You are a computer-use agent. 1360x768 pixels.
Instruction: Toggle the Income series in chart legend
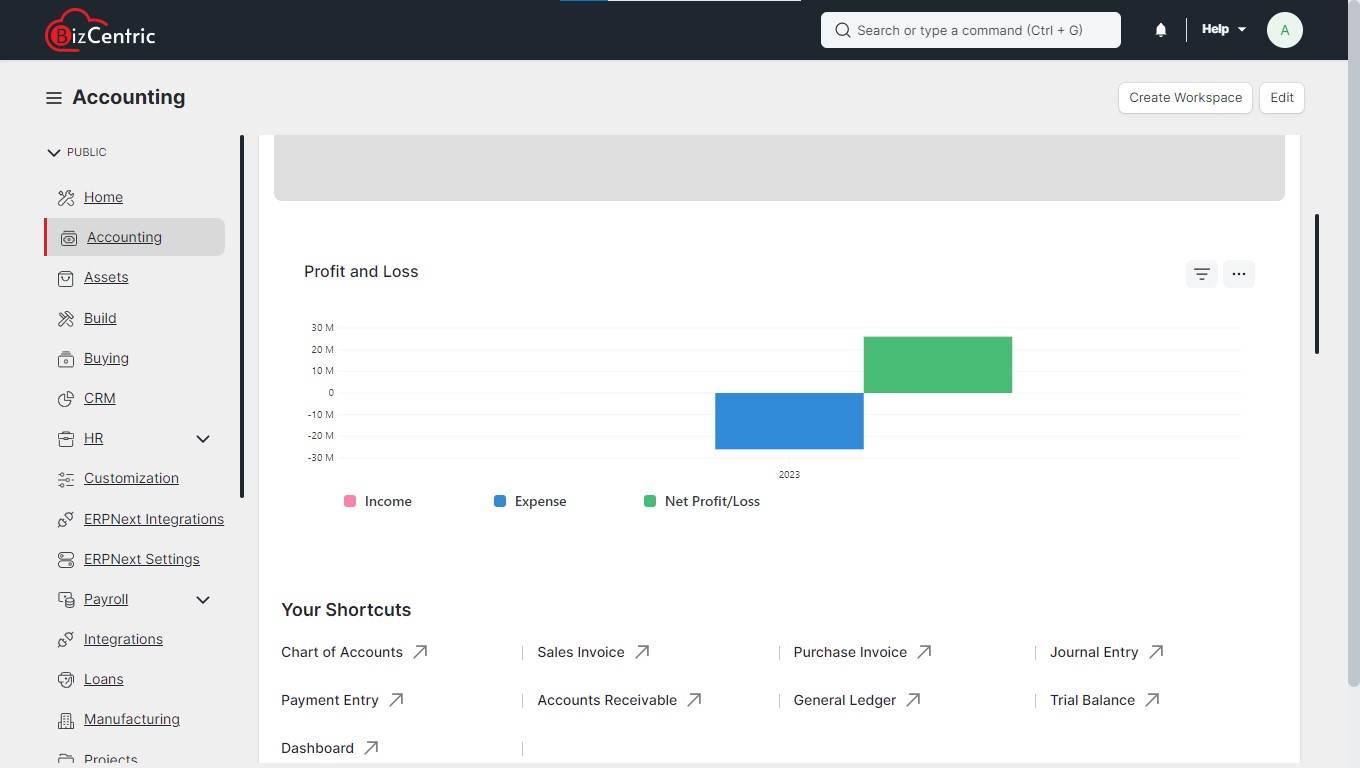click(378, 501)
